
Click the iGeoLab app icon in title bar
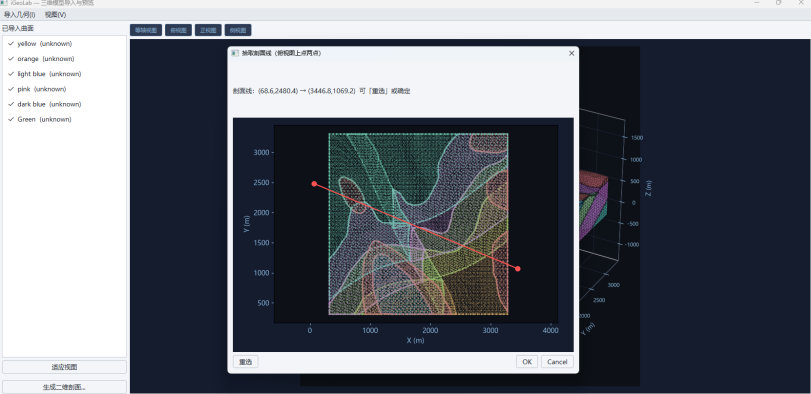(x=5, y=3)
